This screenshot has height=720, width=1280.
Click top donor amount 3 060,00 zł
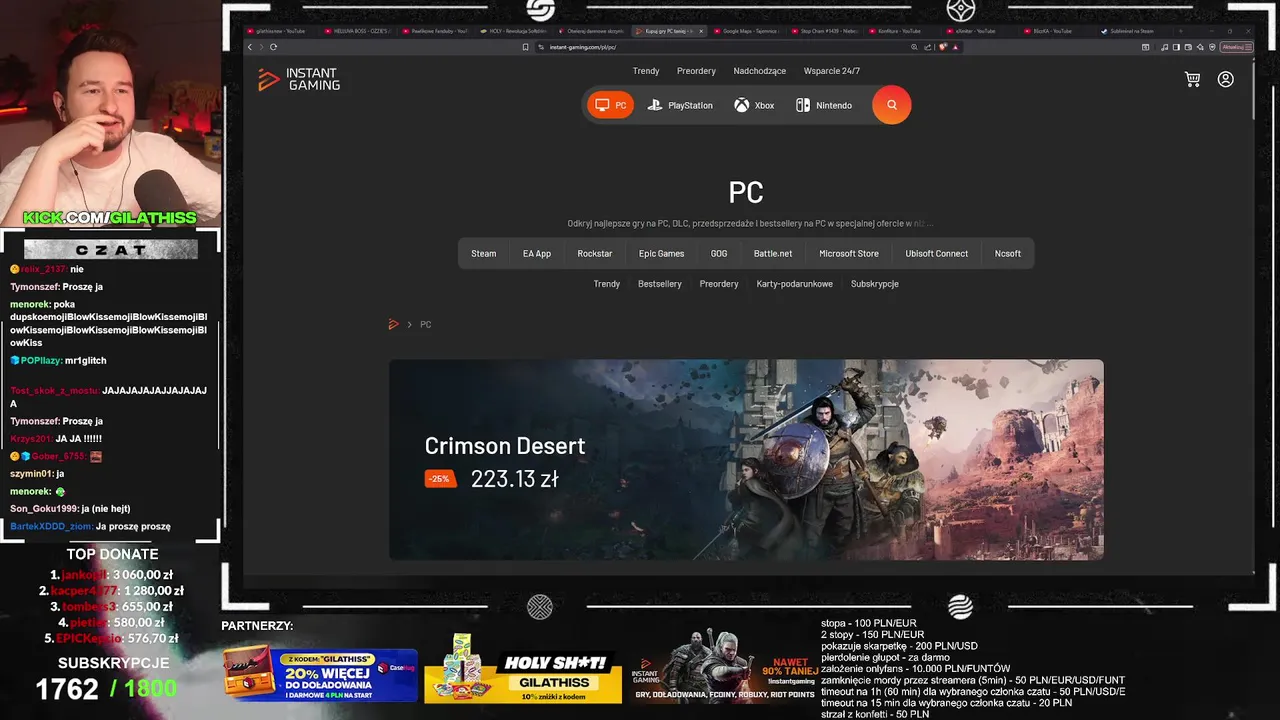[x=143, y=575]
